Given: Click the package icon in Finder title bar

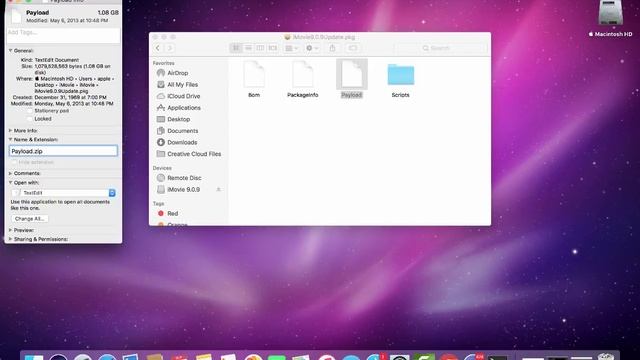Looking at the screenshot, I should click(x=287, y=37).
